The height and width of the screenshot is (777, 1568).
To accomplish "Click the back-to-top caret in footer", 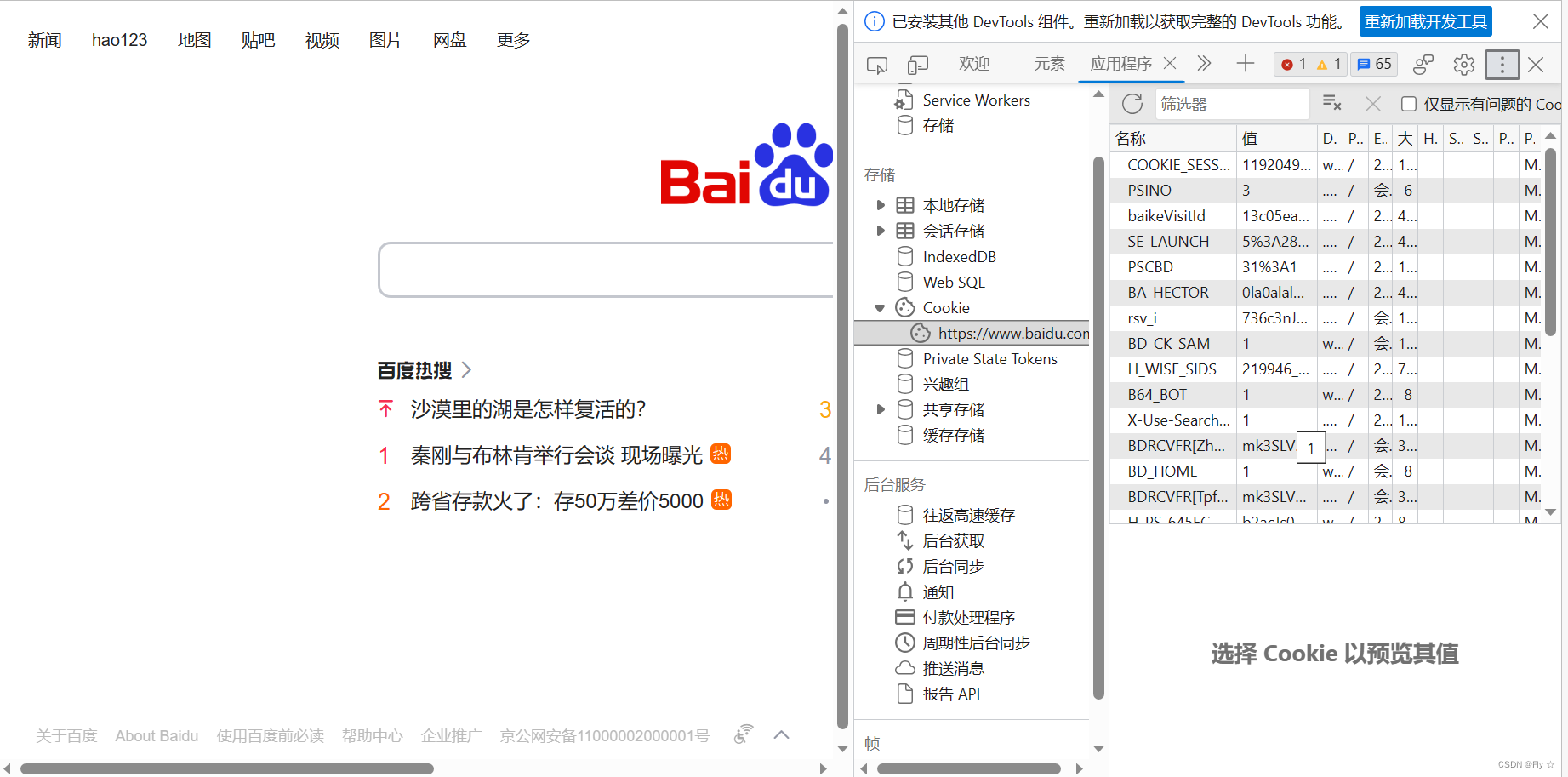I will [x=782, y=734].
